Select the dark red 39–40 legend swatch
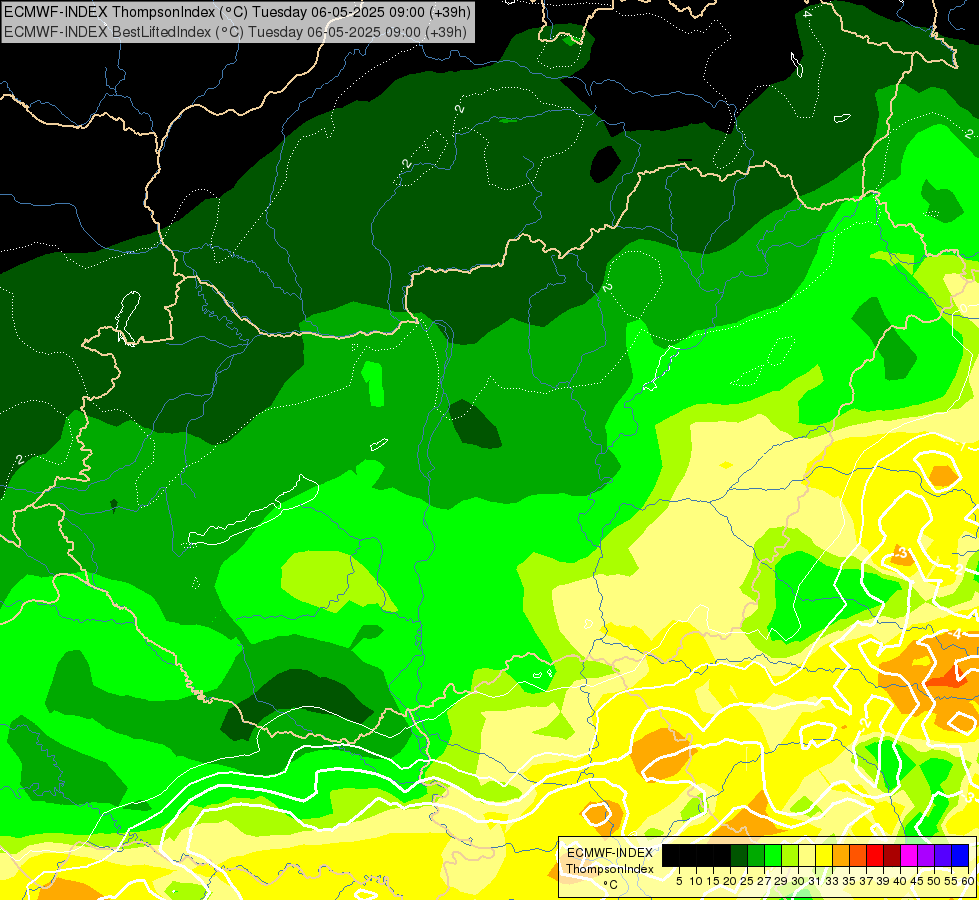 click(x=892, y=855)
